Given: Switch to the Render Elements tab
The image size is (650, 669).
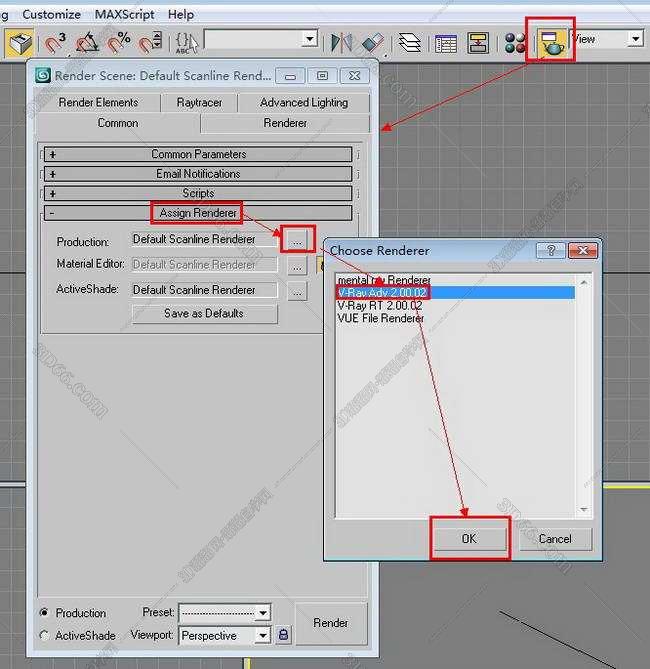Looking at the screenshot, I should coord(98,102).
